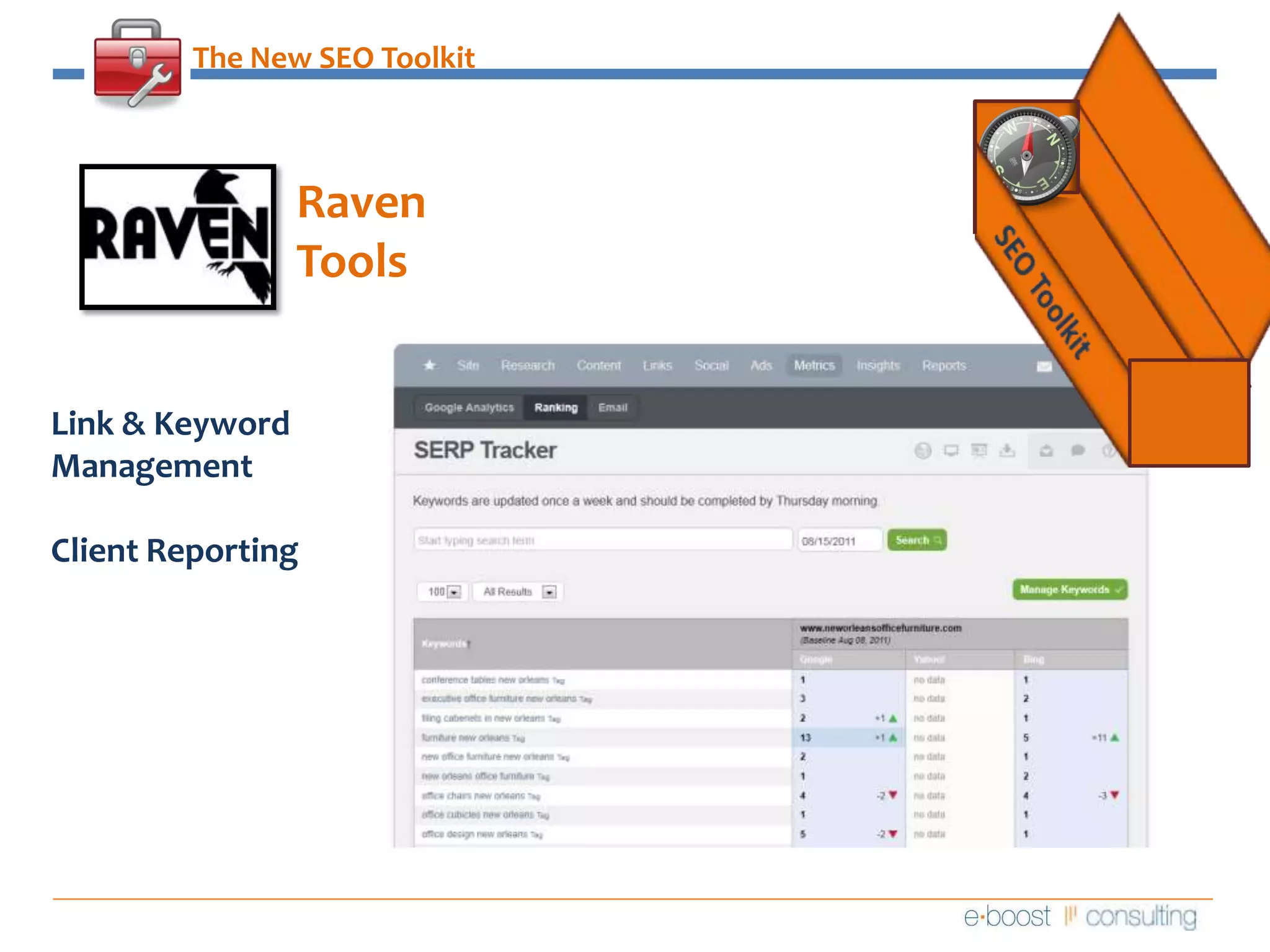Click keyword 'new office furniture new orleans'
Image resolution: width=1270 pixels, height=952 pixels.
pyautogui.click(x=487, y=757)
